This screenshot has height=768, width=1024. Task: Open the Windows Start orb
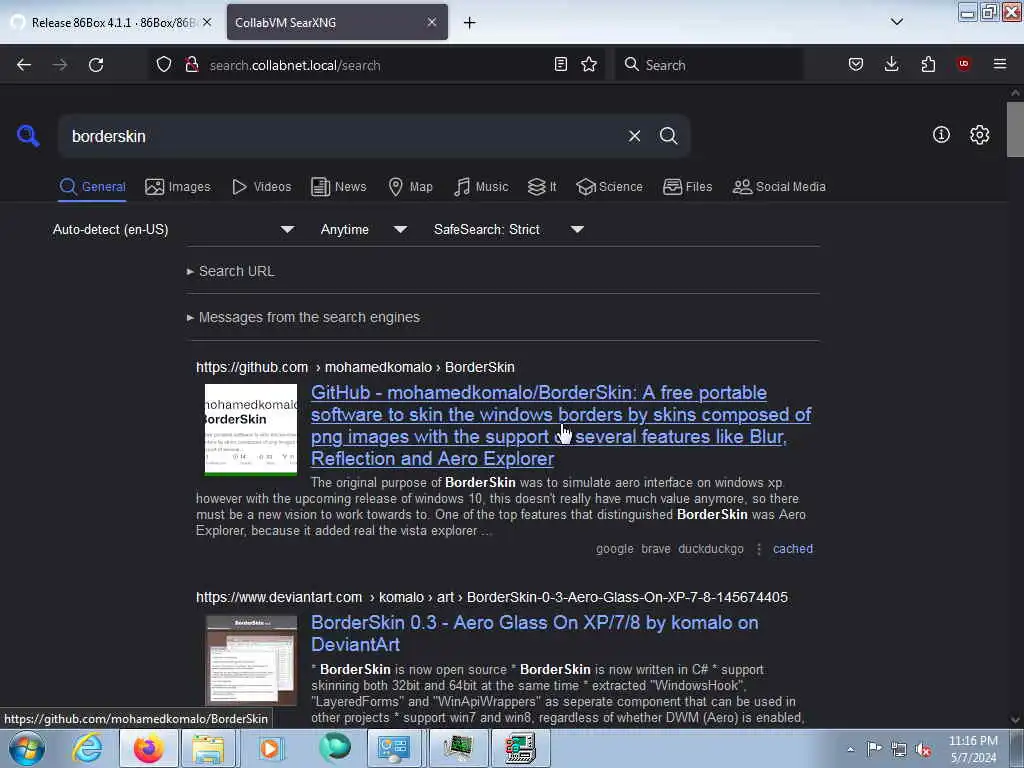(27, 749)
